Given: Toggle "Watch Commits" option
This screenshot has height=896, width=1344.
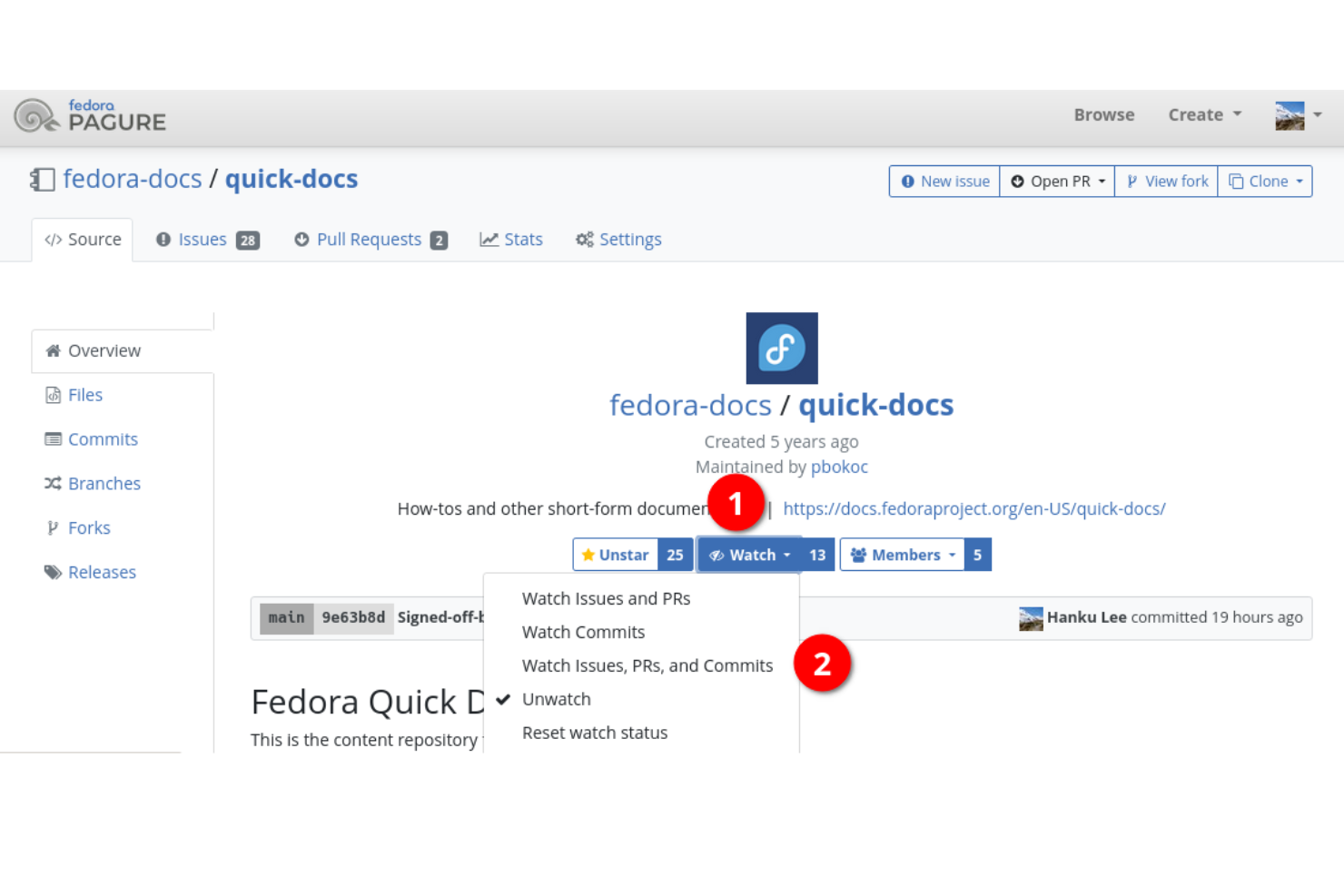Looking at the screenshot, I should pyautogui.click(x=583, y=632).
